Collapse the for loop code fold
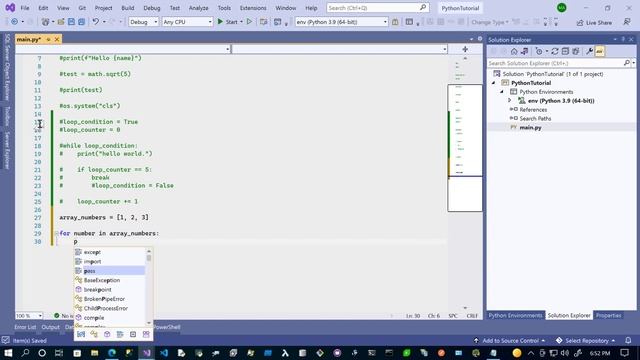Viewport: 640px width, 360px height. pyautogui.click(x=56, y=233)
